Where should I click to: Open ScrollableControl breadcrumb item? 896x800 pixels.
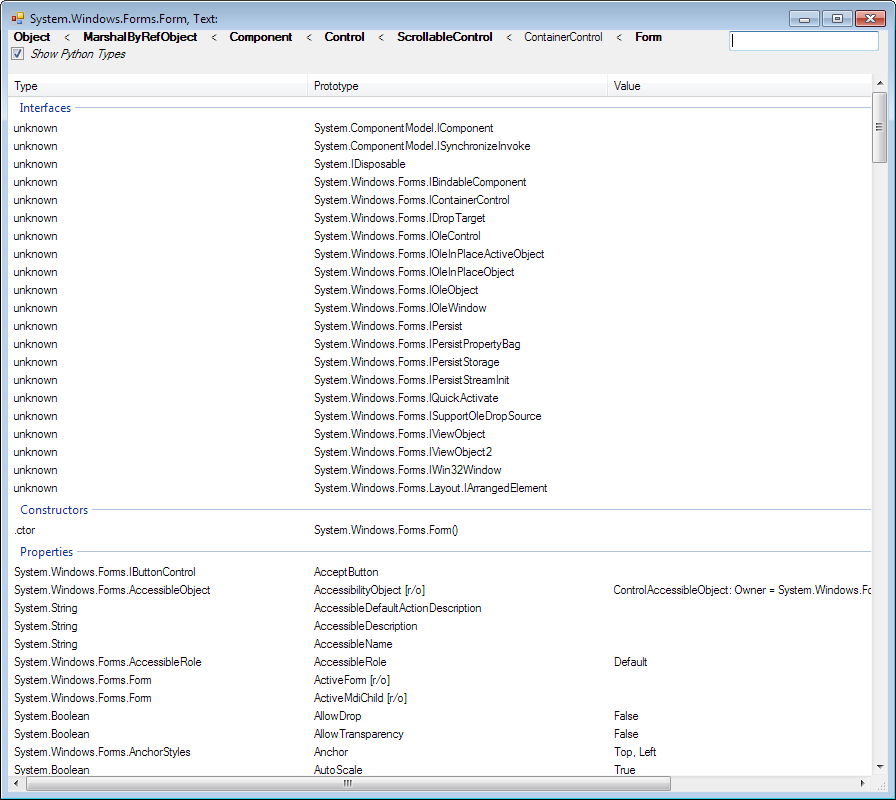(x=445, y=37)
